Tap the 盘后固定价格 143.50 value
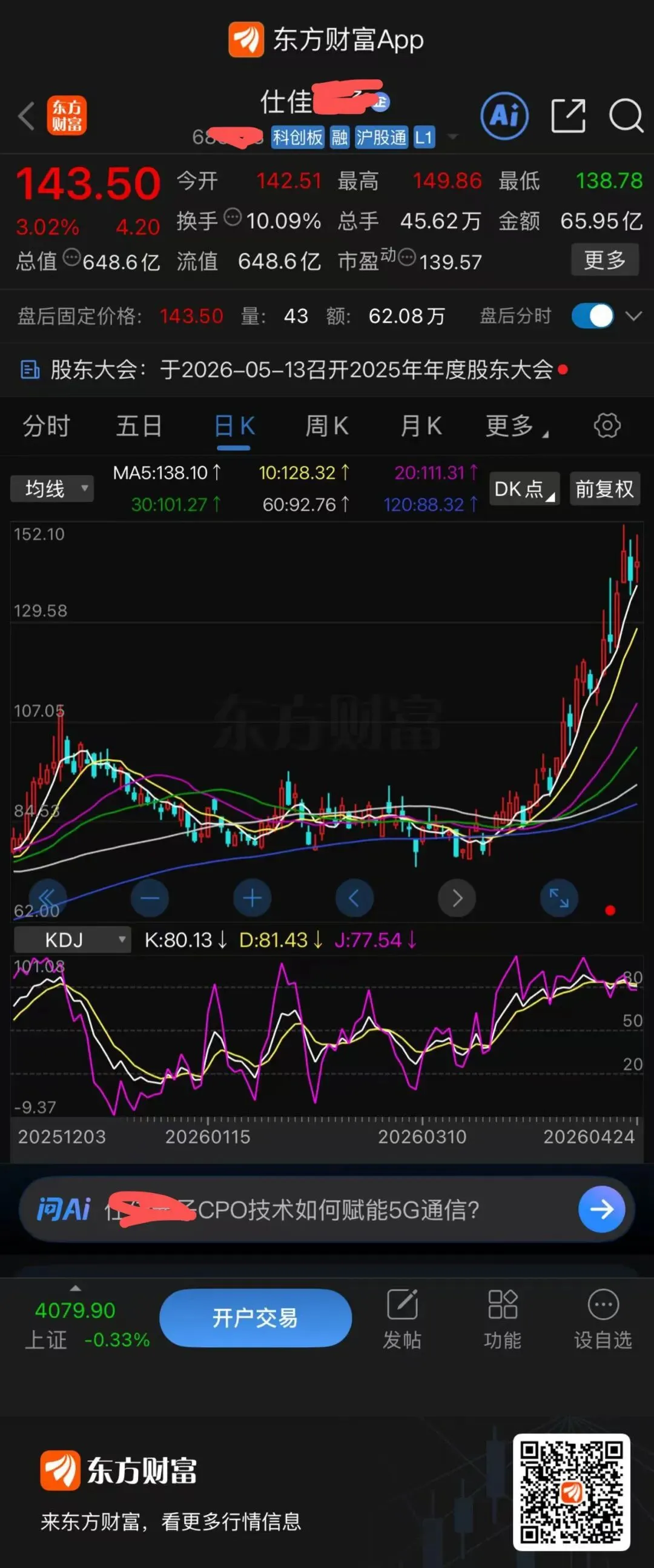 click(x=191, y=316)
